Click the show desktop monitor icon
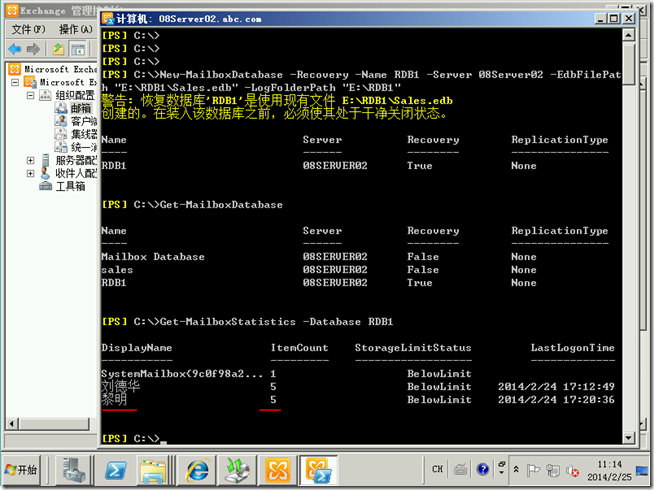654x490 pixels. pos(642,471)
